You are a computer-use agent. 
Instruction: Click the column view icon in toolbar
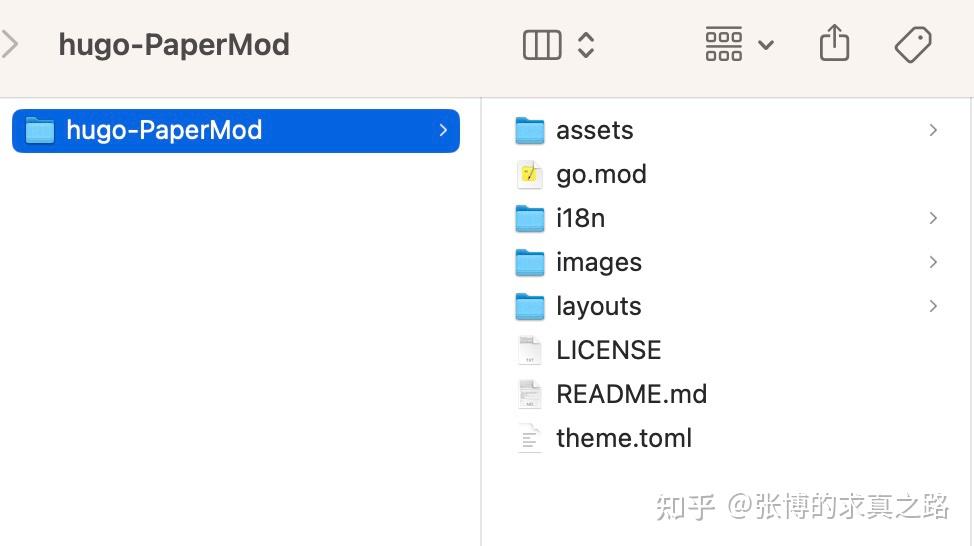[542, 45]
